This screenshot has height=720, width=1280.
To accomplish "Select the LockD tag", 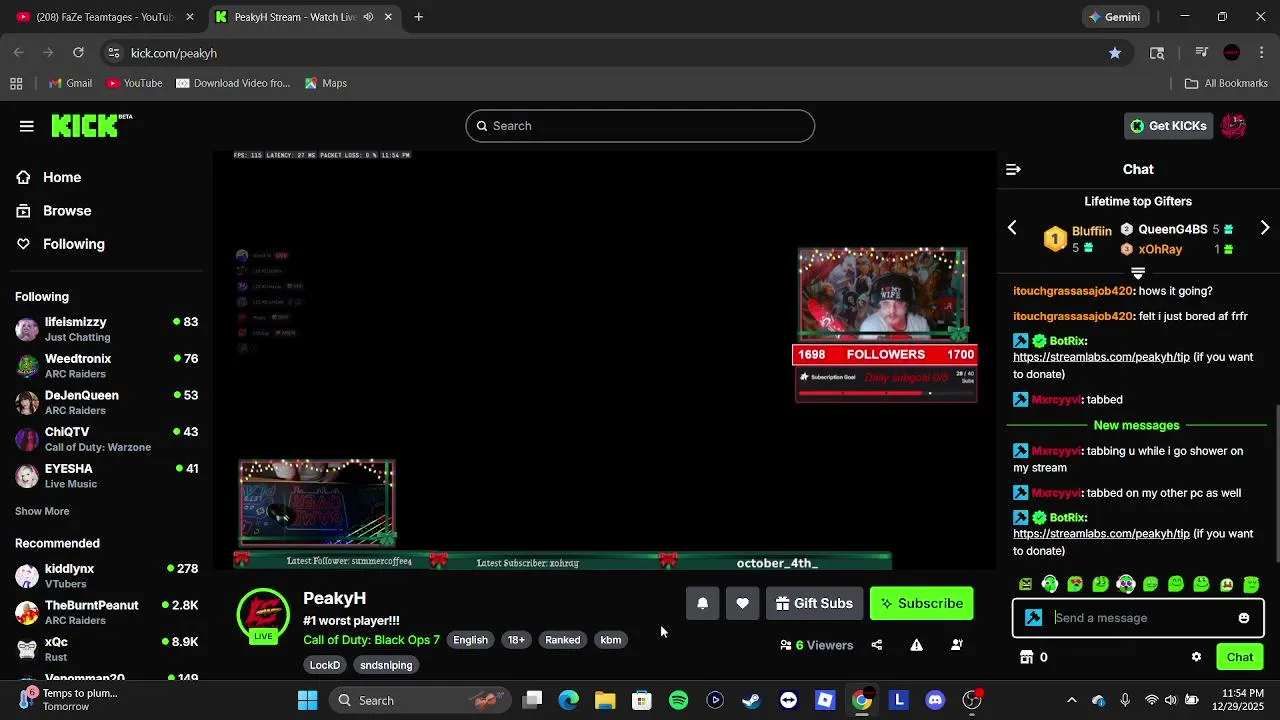I will pos(325,665).
